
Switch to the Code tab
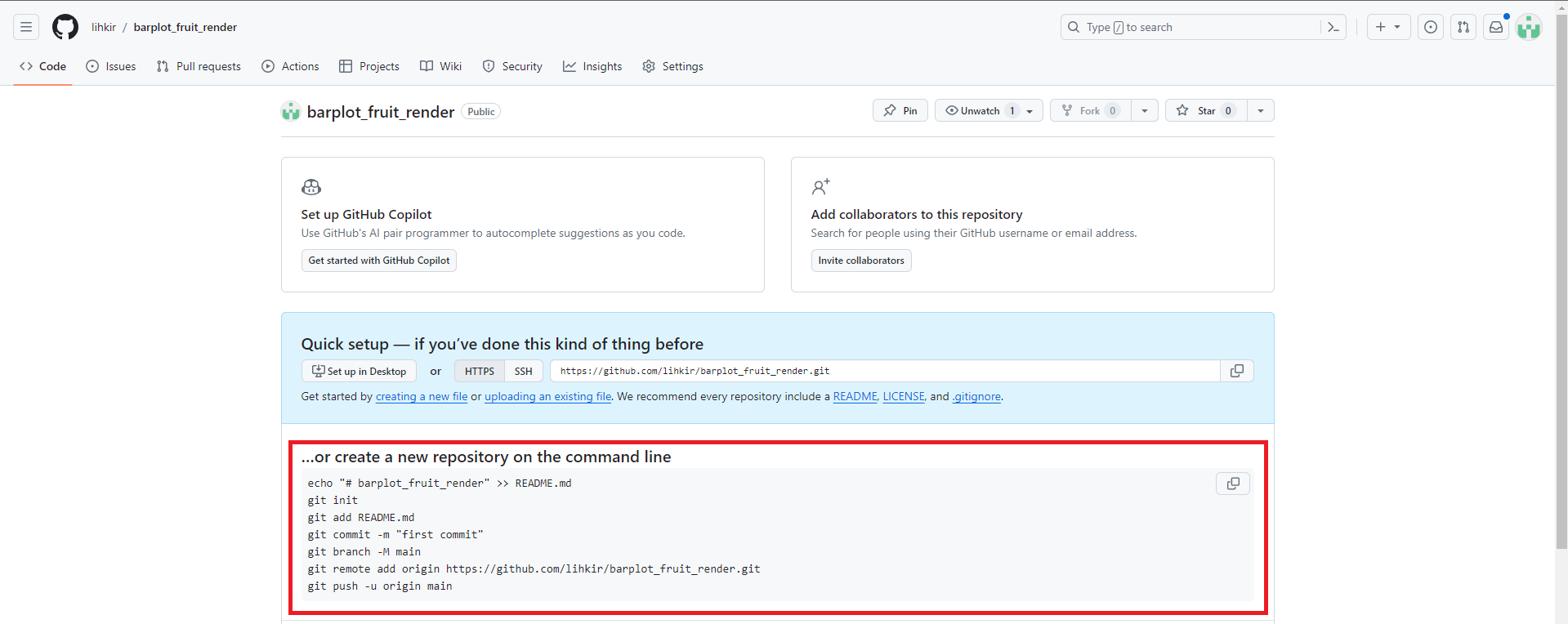[x=42, y=66]
